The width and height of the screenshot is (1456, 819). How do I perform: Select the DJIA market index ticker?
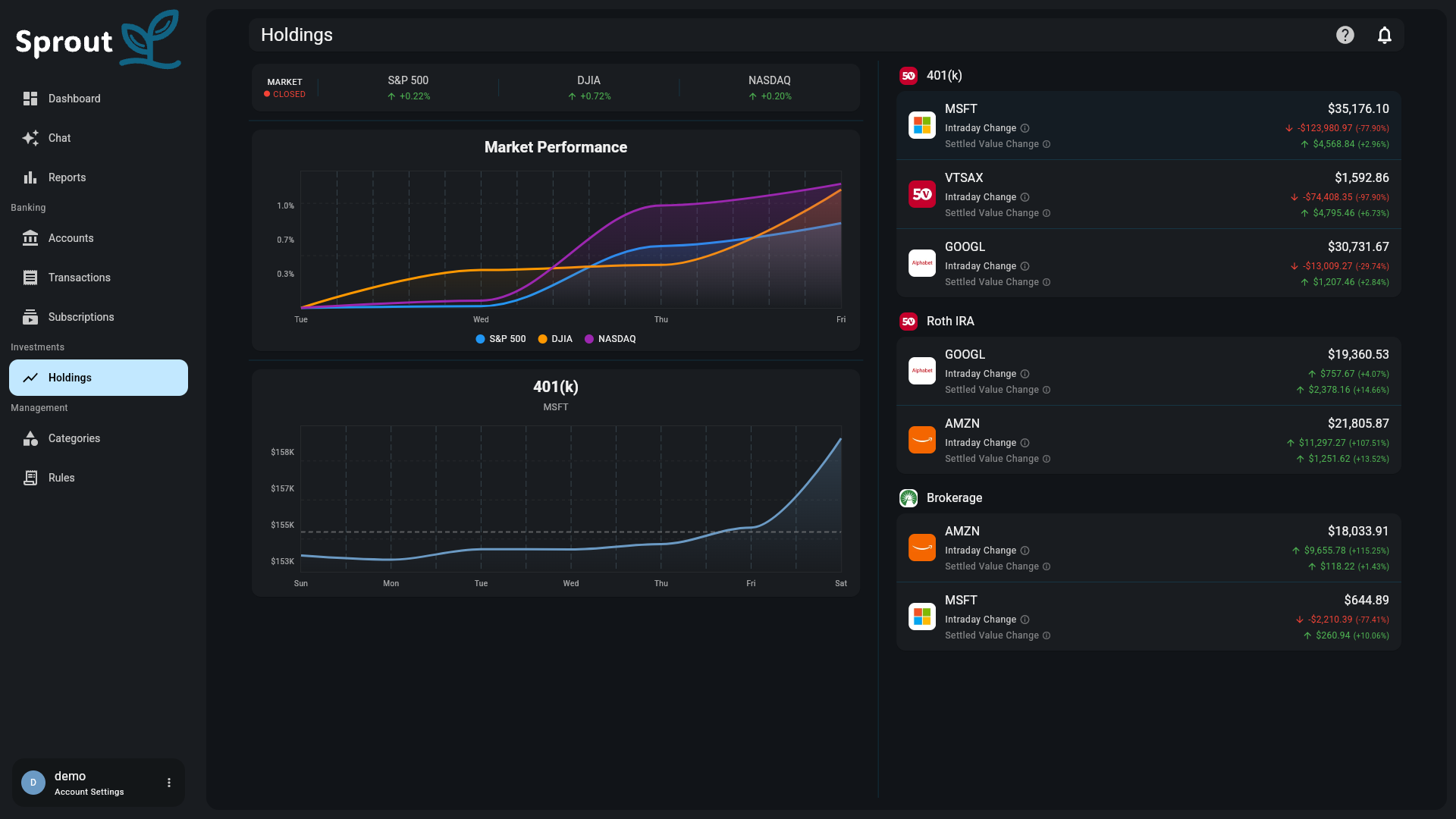coord(589,88)
